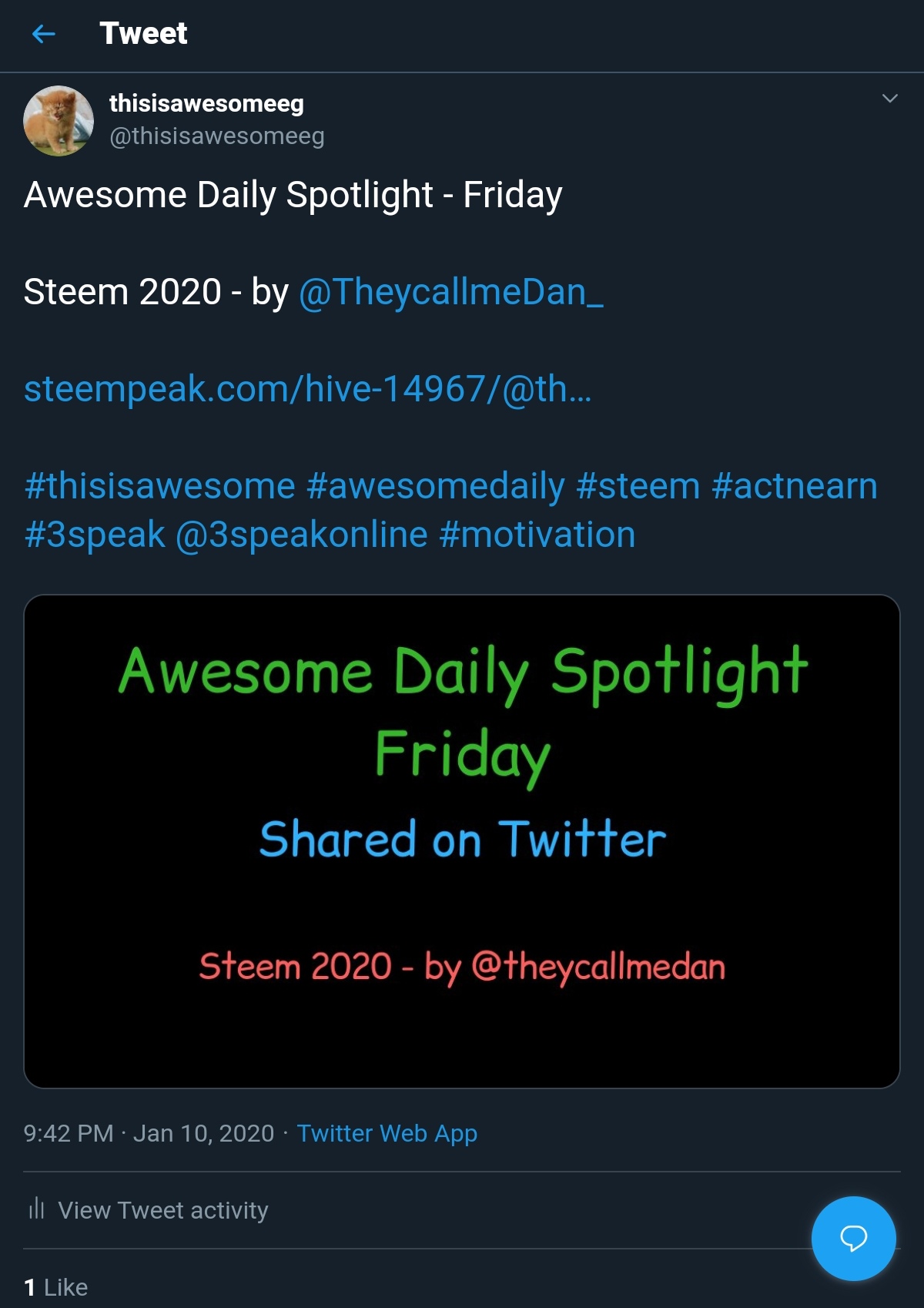Screen dimensions: 924x1308
Task: Open thisisawesomeeg display name profile
Action: tap(206, 103)
